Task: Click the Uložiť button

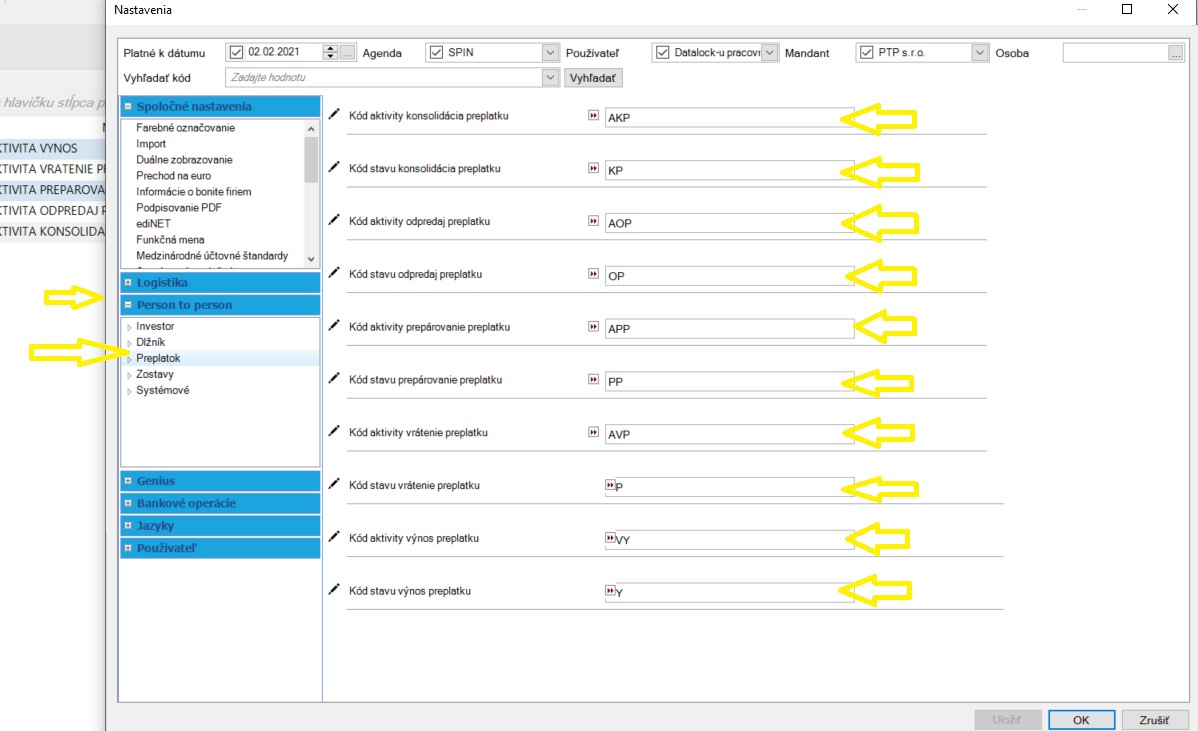Action: pos(1007,720)
